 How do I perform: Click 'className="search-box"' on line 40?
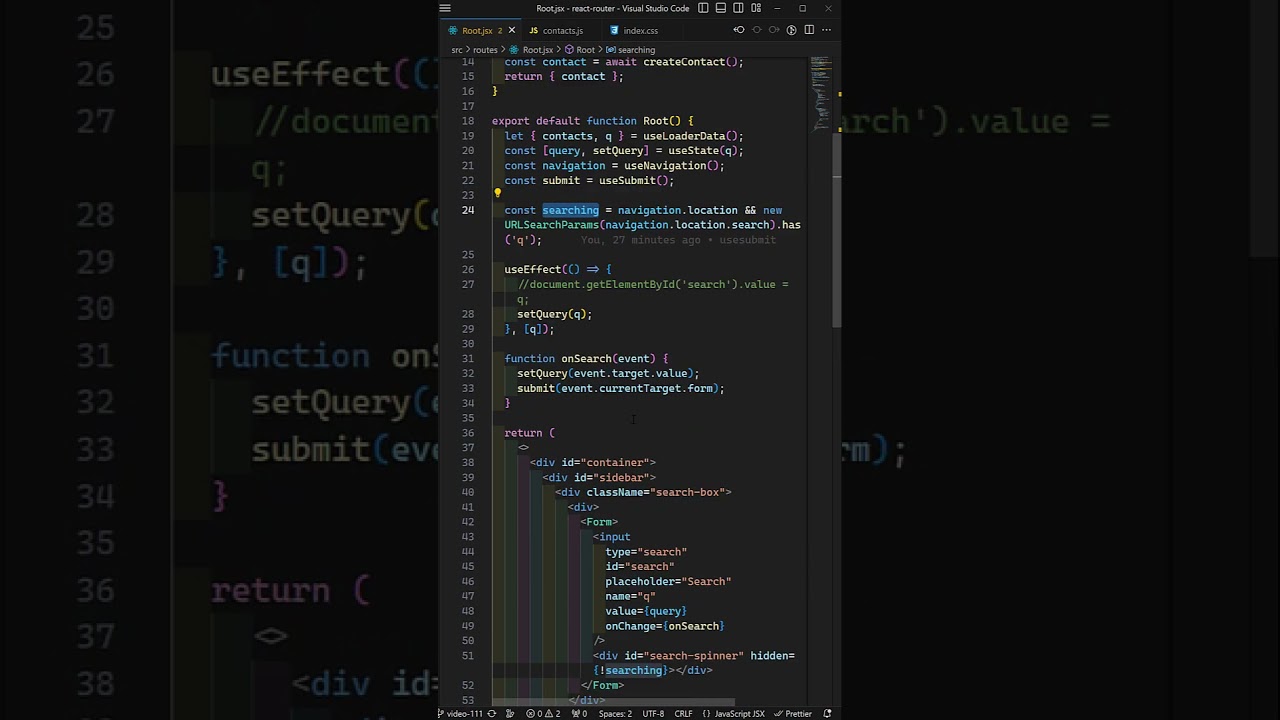click(658, 492)
